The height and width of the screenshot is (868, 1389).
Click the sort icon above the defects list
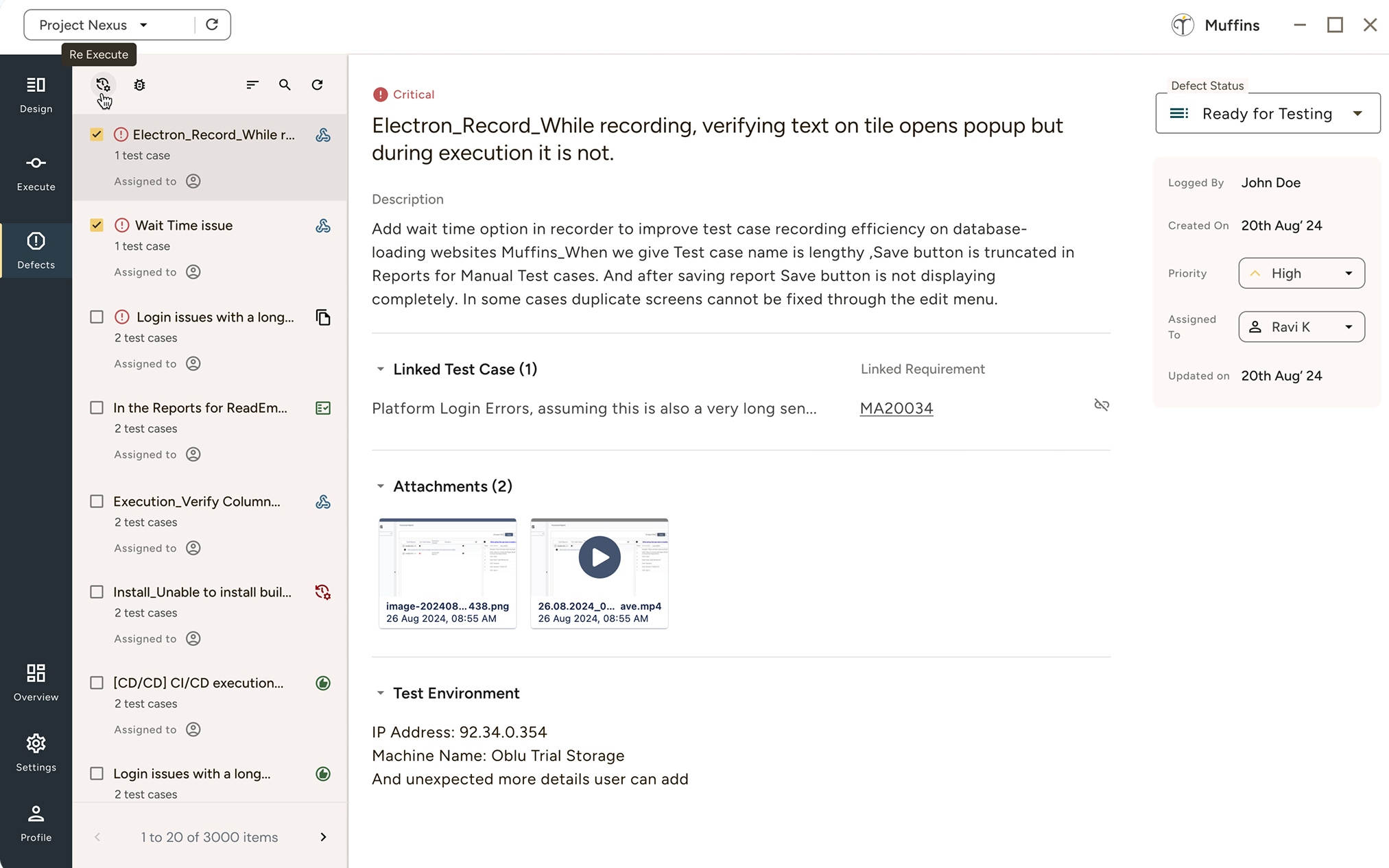(252, 84)
